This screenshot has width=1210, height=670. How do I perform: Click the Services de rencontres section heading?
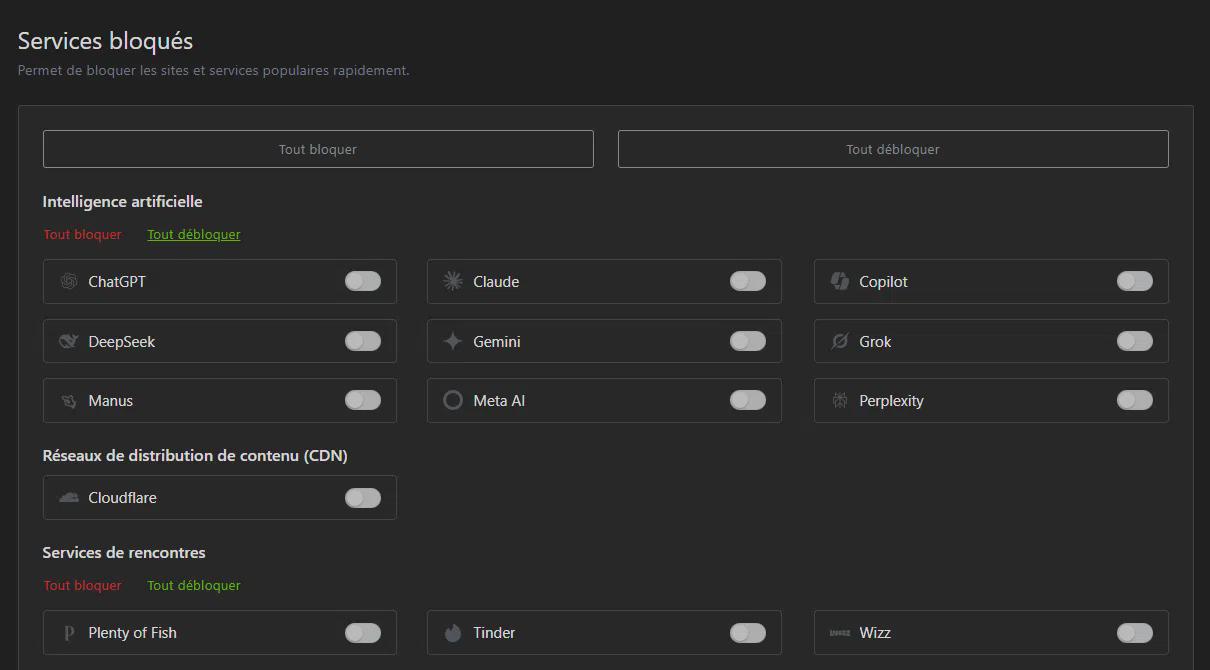(124, 553)
